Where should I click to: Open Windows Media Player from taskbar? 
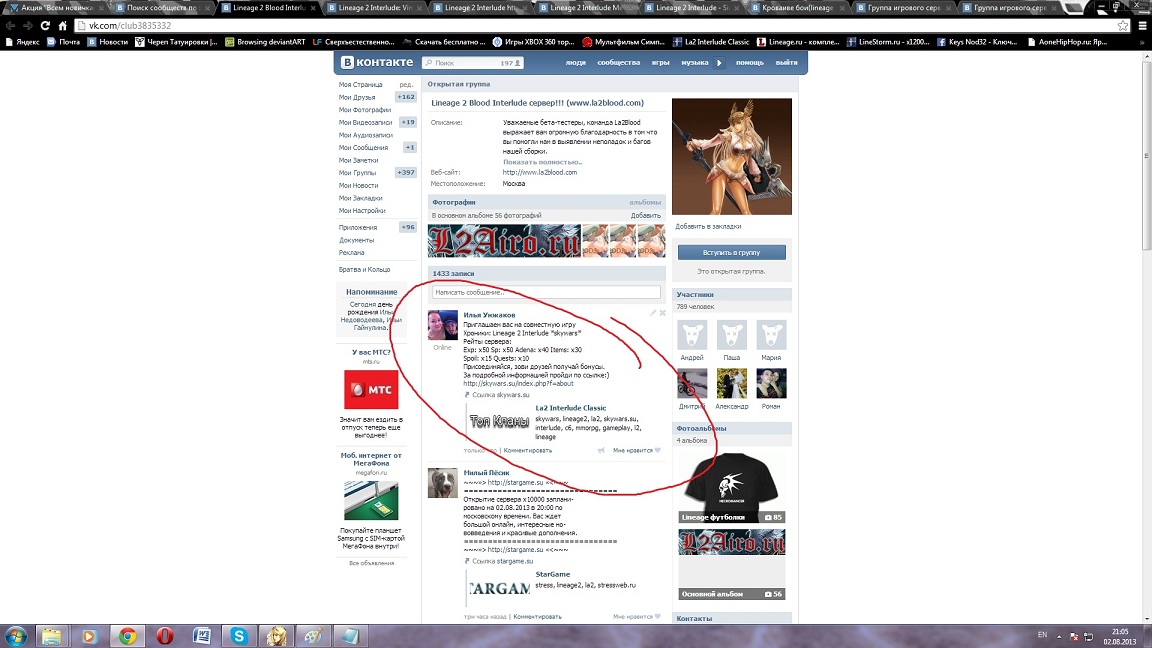tap(89, 636)
